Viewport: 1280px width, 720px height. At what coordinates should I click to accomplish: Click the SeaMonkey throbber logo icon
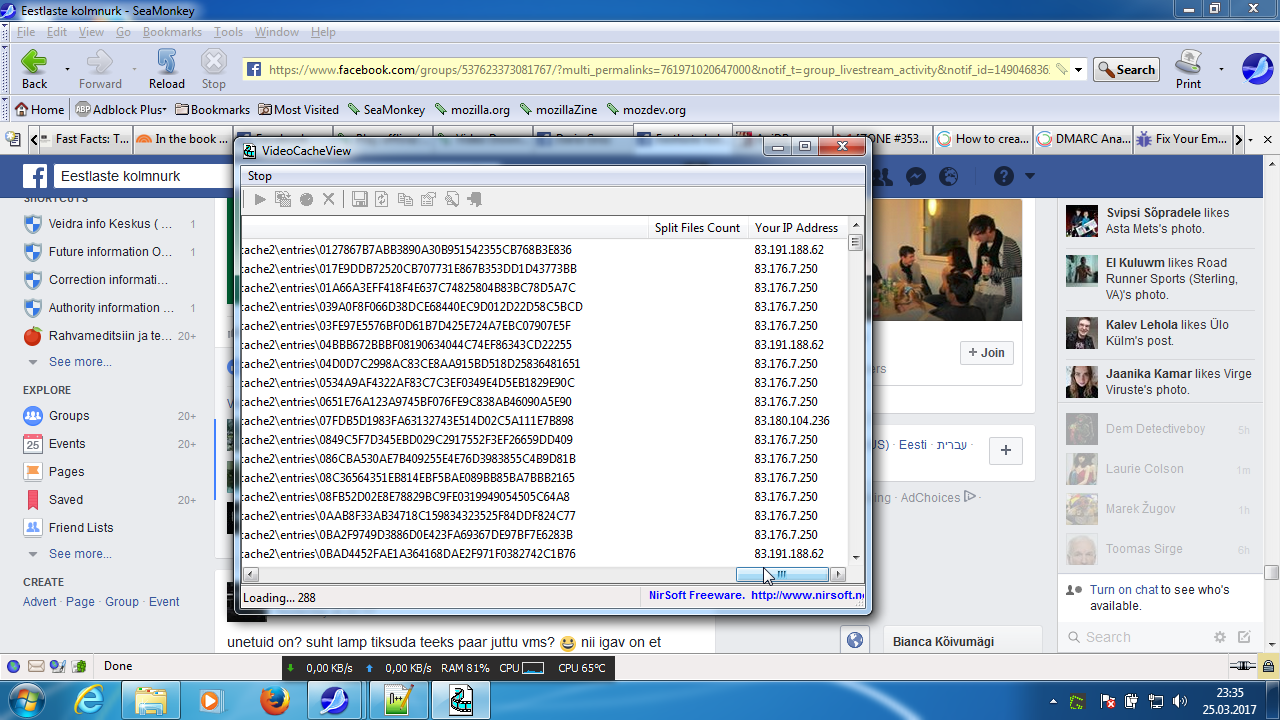(1257, 68)
